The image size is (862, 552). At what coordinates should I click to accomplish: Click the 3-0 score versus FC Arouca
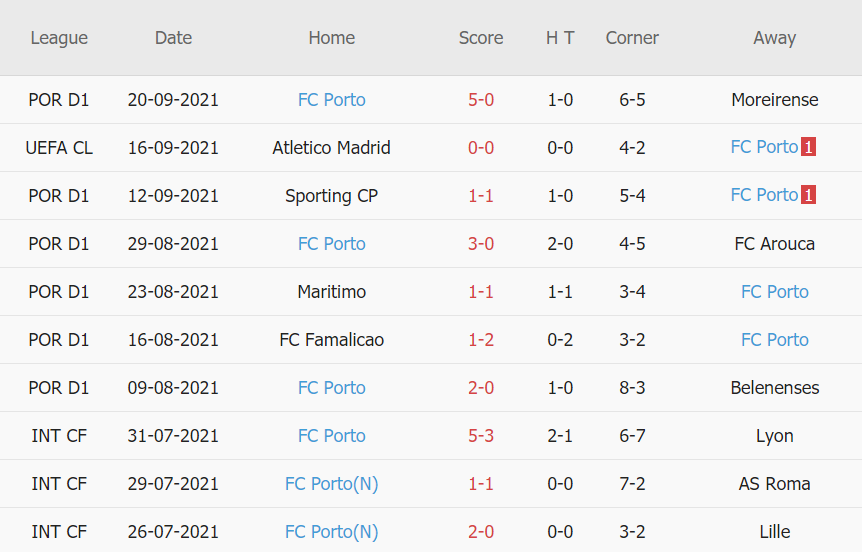tap(481, 244)
